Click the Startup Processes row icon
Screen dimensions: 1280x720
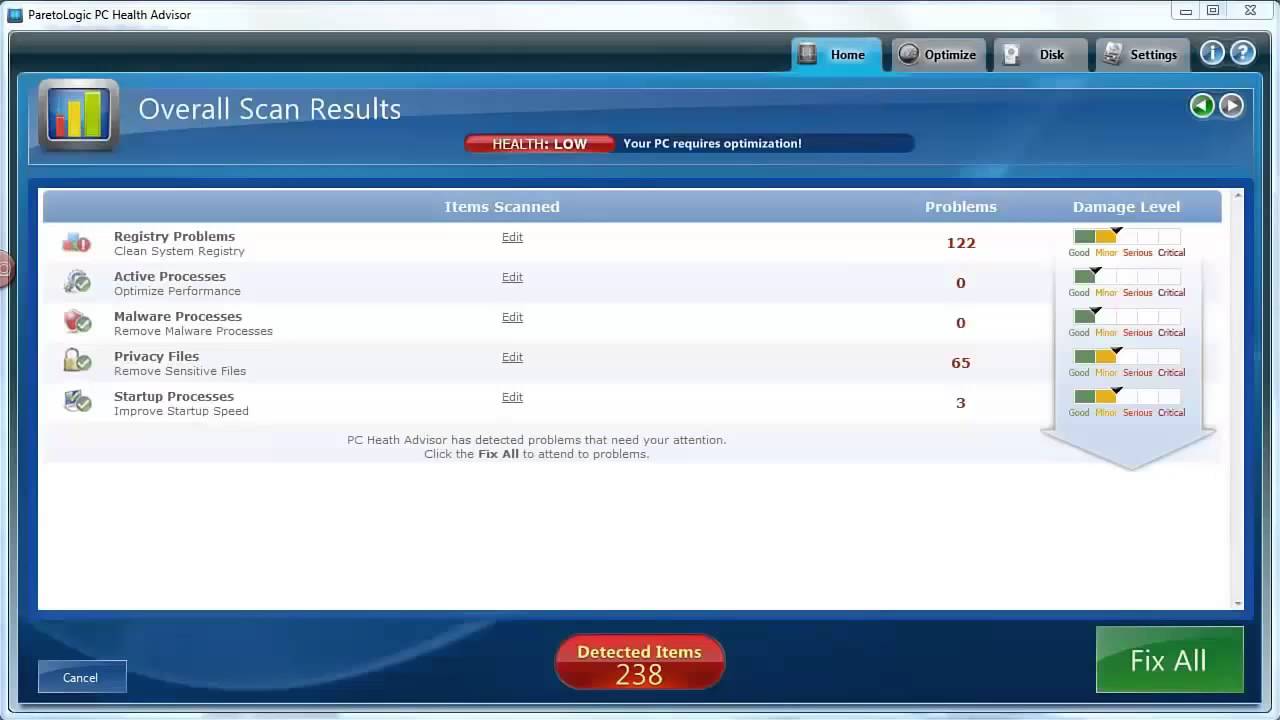tap(77, 402)
